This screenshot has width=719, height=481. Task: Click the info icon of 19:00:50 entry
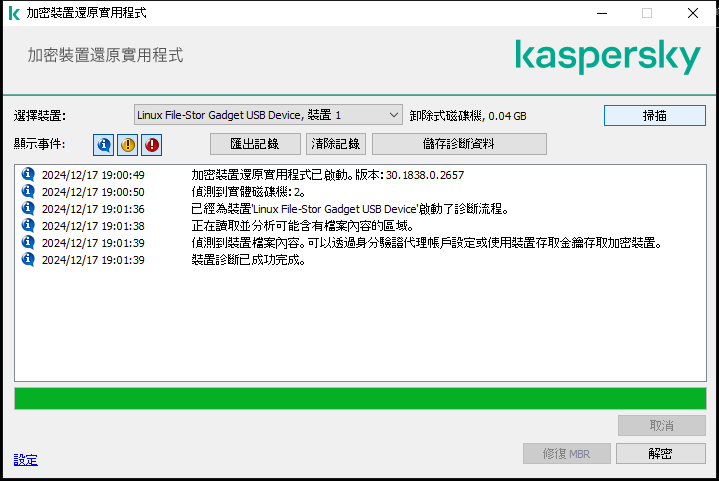coord(28,191)
